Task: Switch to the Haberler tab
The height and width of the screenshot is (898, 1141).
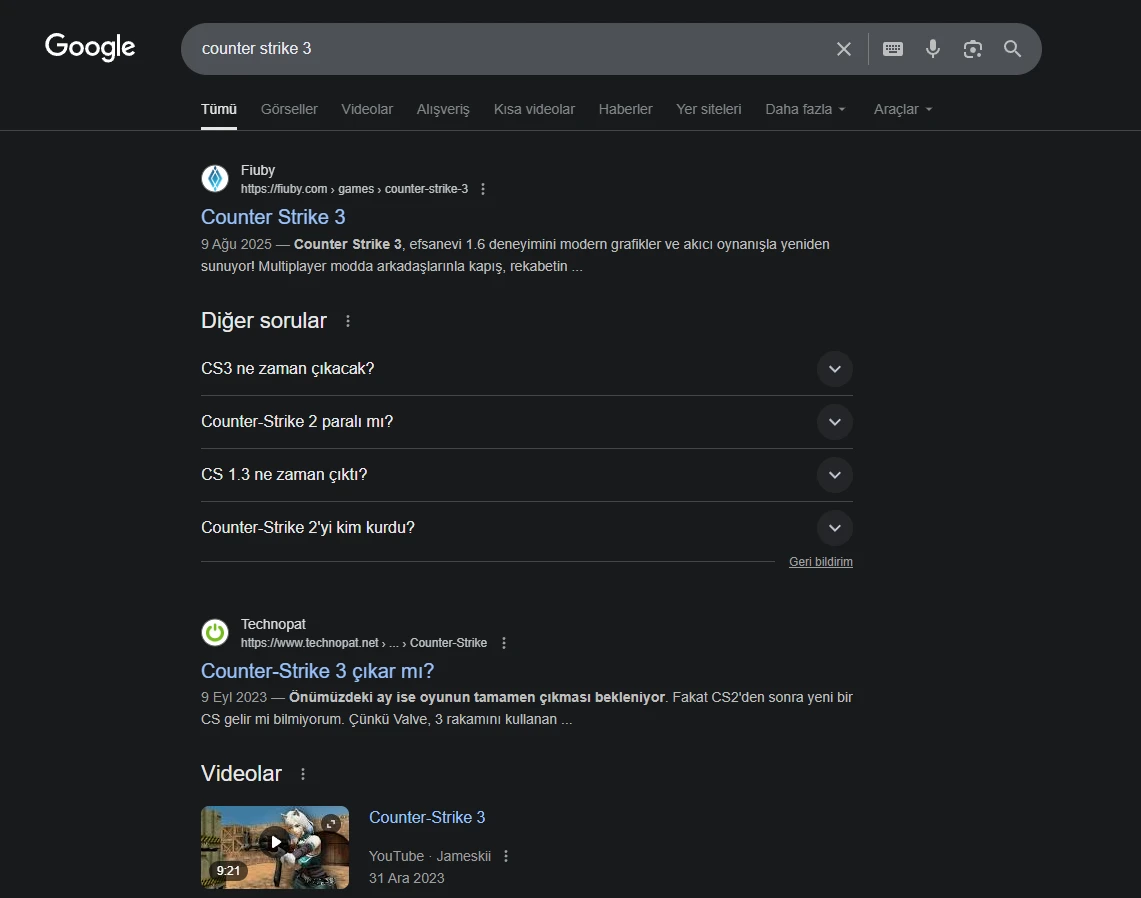Action: pyautogui.click(x=625, y=109)
